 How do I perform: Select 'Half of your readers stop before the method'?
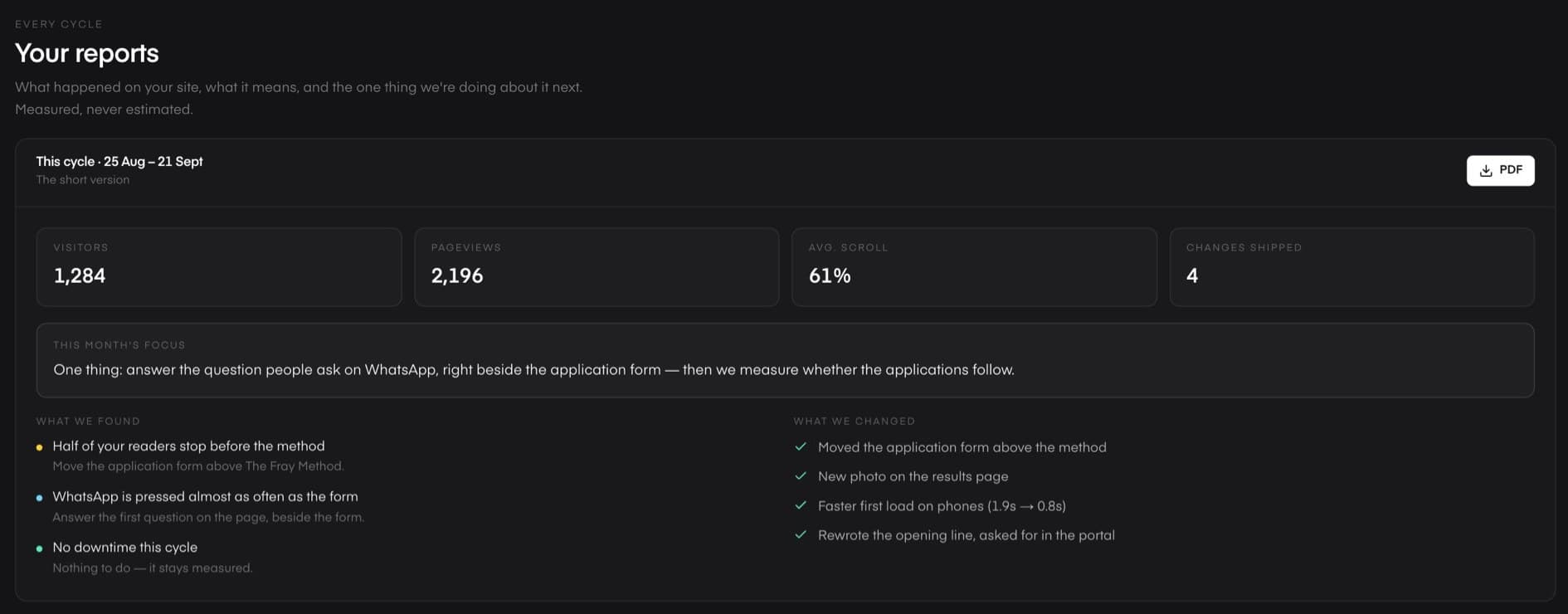(x=188, y=446)
